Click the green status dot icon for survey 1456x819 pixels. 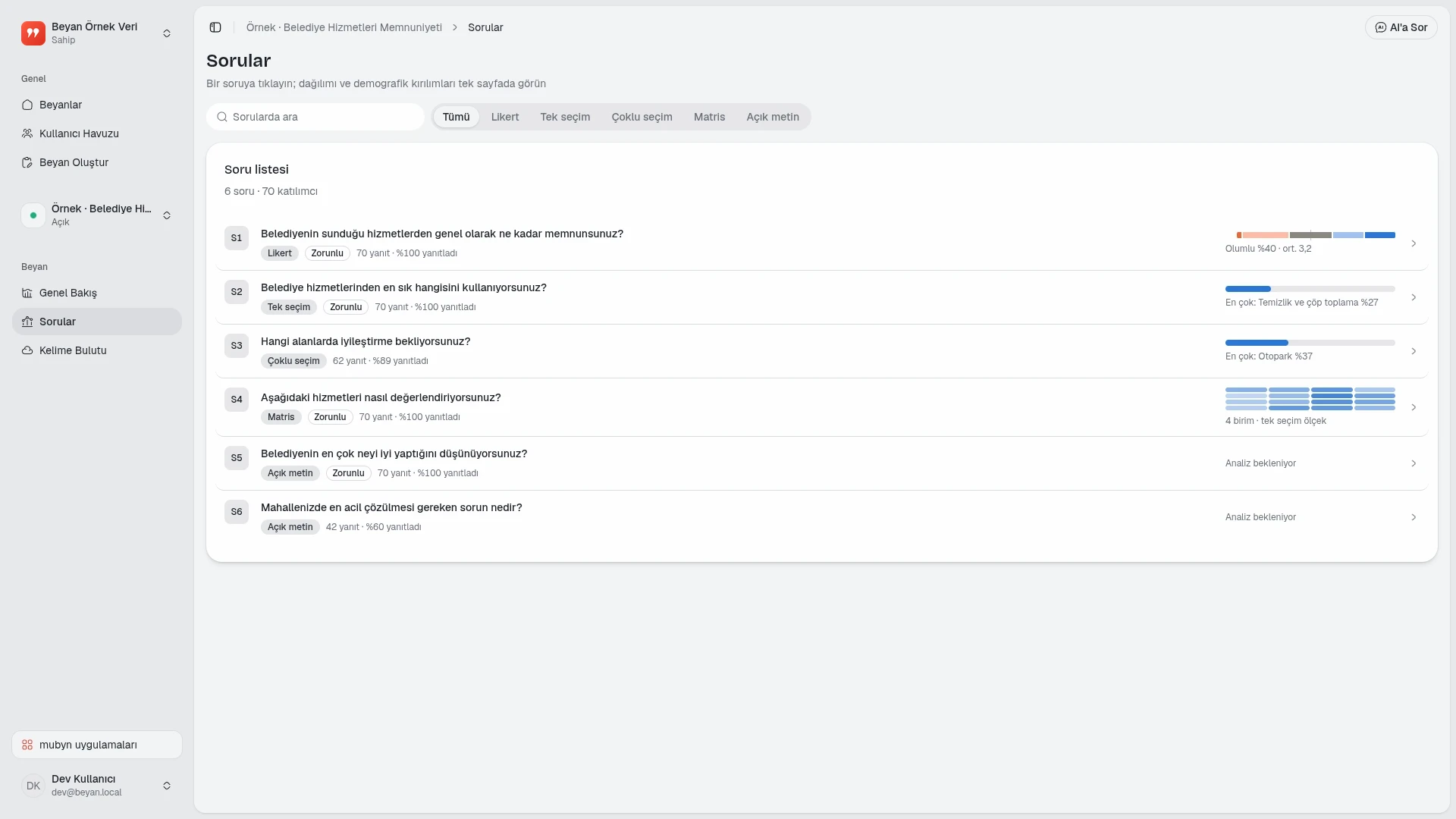33,215
